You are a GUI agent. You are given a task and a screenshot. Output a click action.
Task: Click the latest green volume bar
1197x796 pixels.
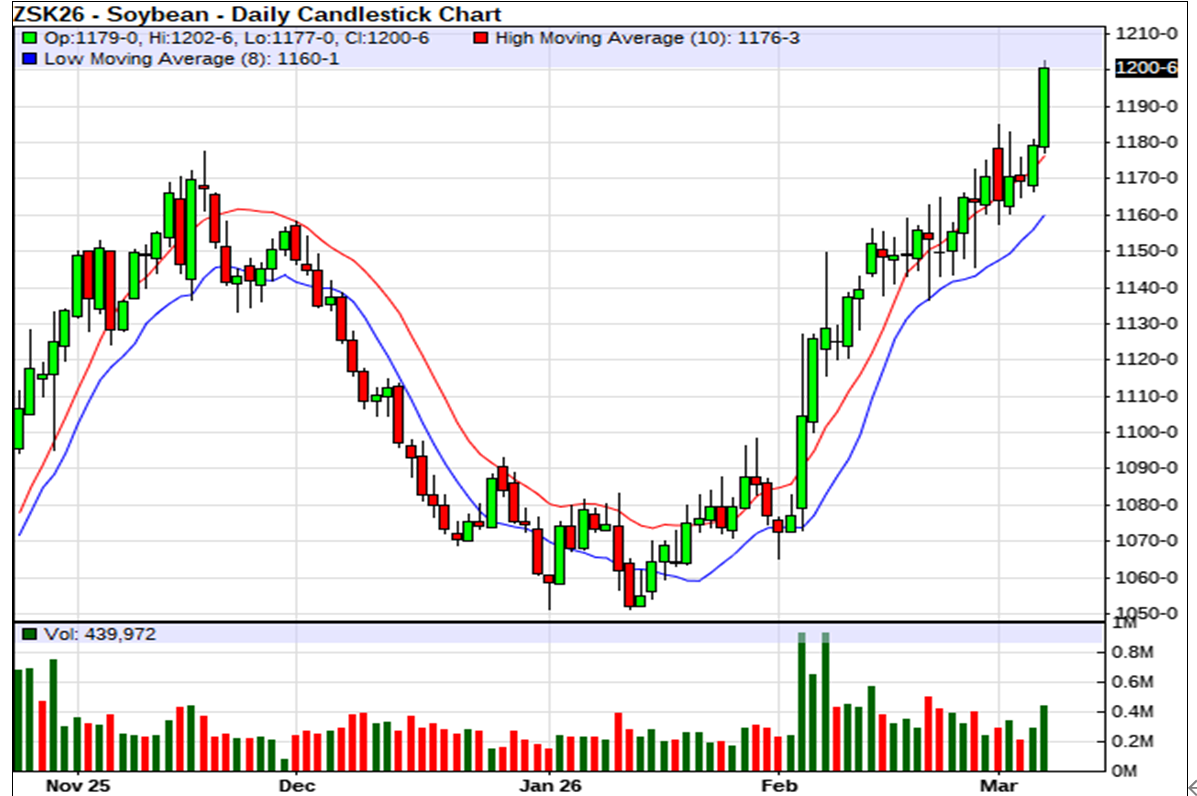pyautogui.click(x=1044, y=738)
